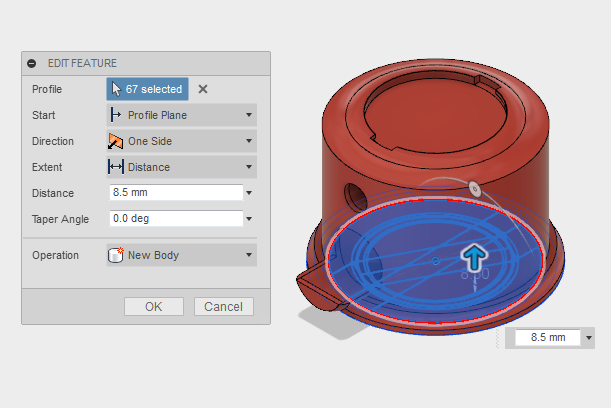
Task: Clear the profile selection with X
Action: tap(203, 89)
